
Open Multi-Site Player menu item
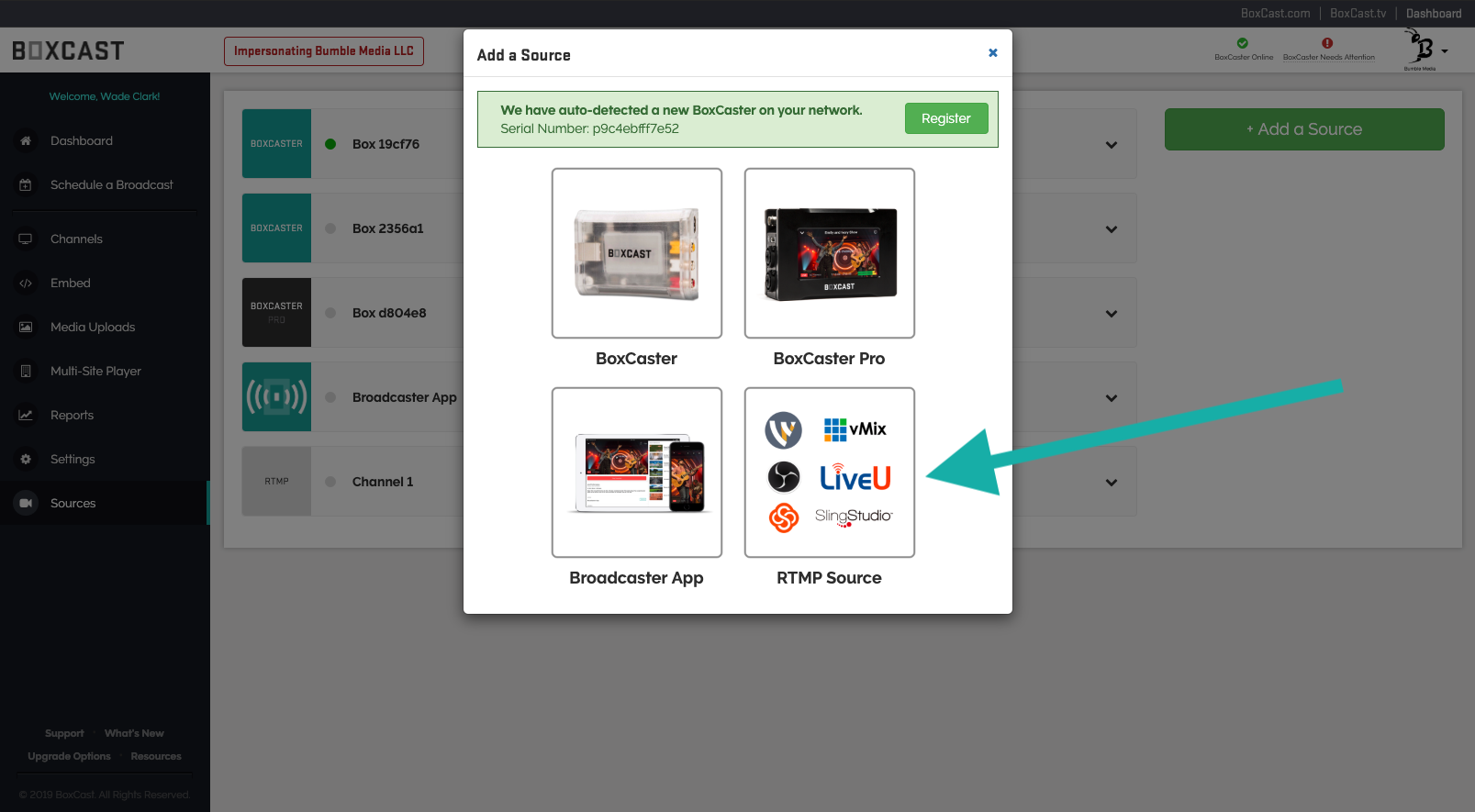pyautogui.click(x=95, y=372)
